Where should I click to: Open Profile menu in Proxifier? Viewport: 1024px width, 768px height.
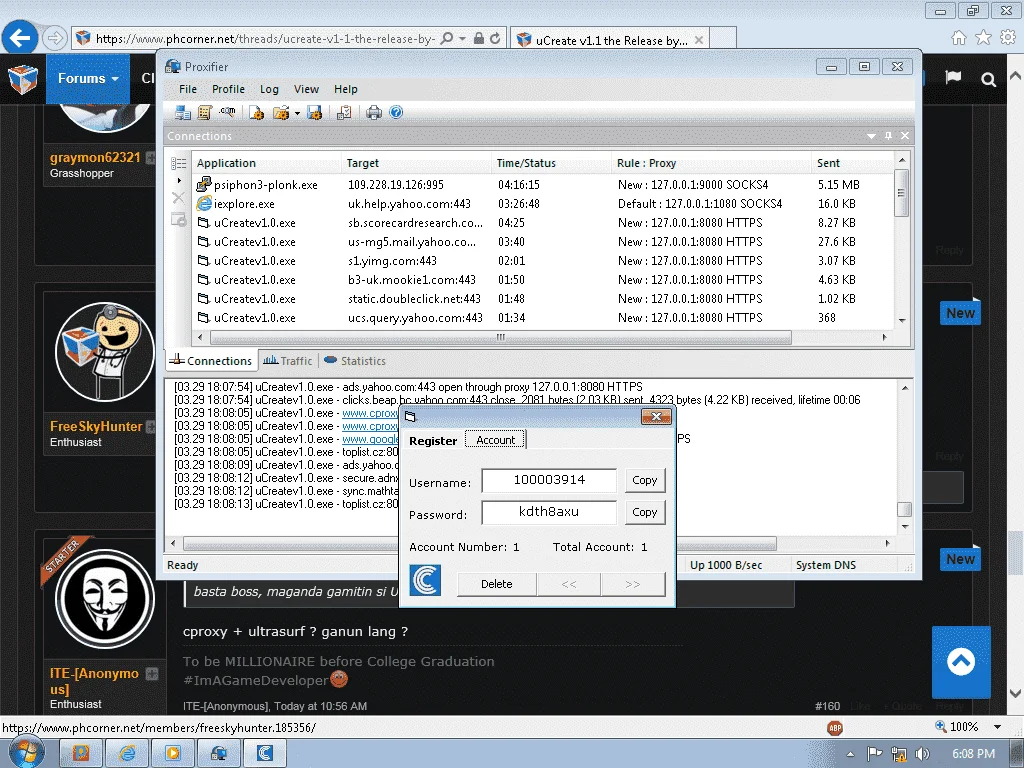[x=228, y=89]
